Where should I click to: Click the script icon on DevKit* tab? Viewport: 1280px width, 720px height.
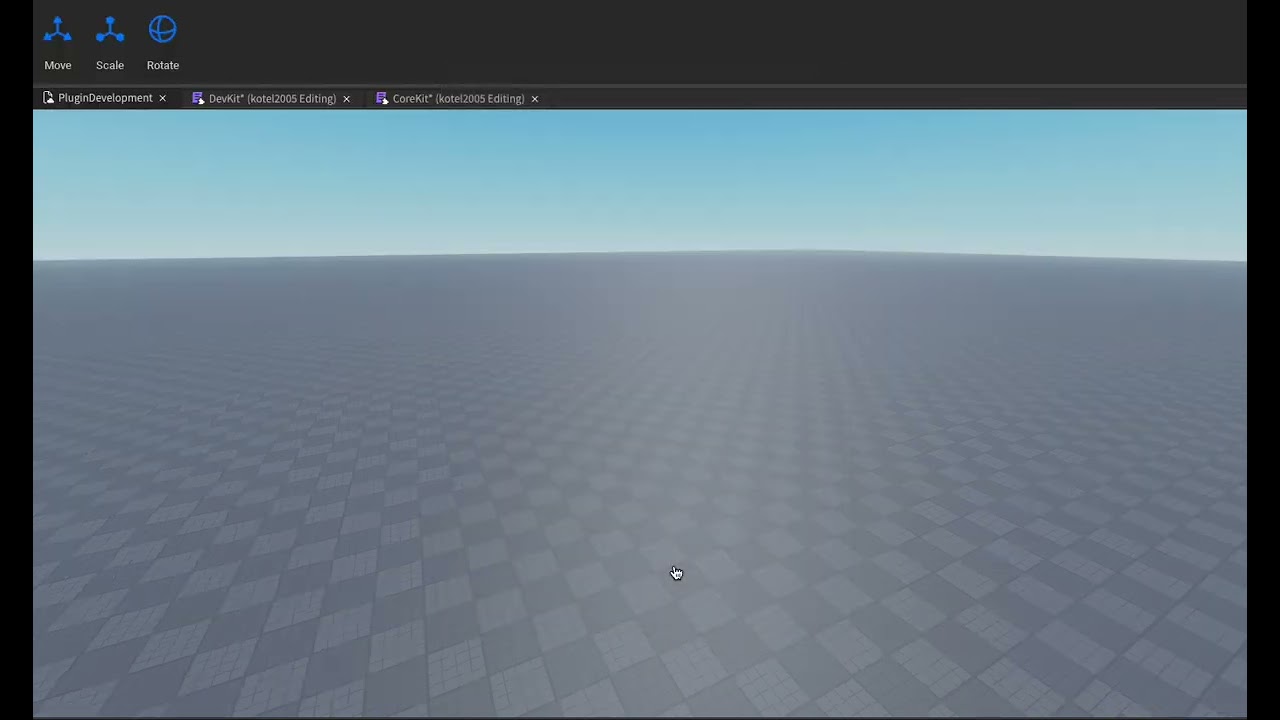coord(198,99)
